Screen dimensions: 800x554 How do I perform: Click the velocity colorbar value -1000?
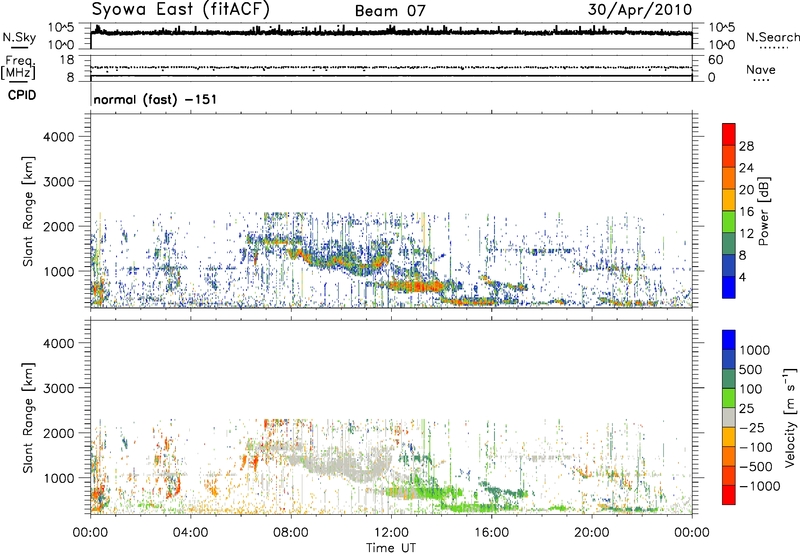760,486
